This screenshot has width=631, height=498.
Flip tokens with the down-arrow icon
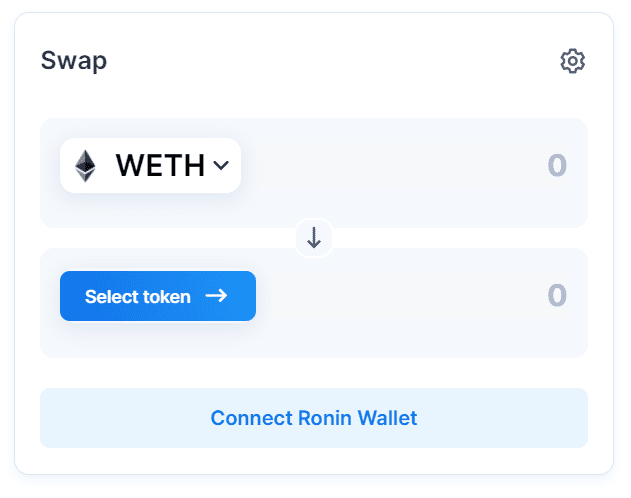pyautogui.click(x=314, y=238)
